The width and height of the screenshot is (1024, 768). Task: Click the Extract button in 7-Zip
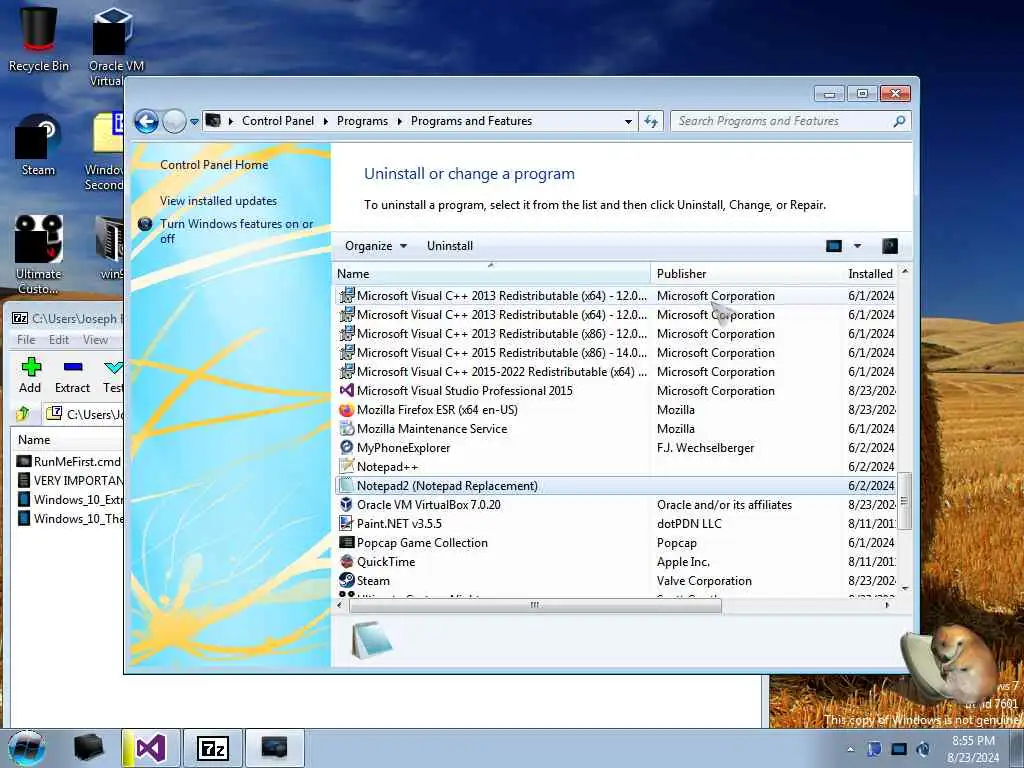72,375
